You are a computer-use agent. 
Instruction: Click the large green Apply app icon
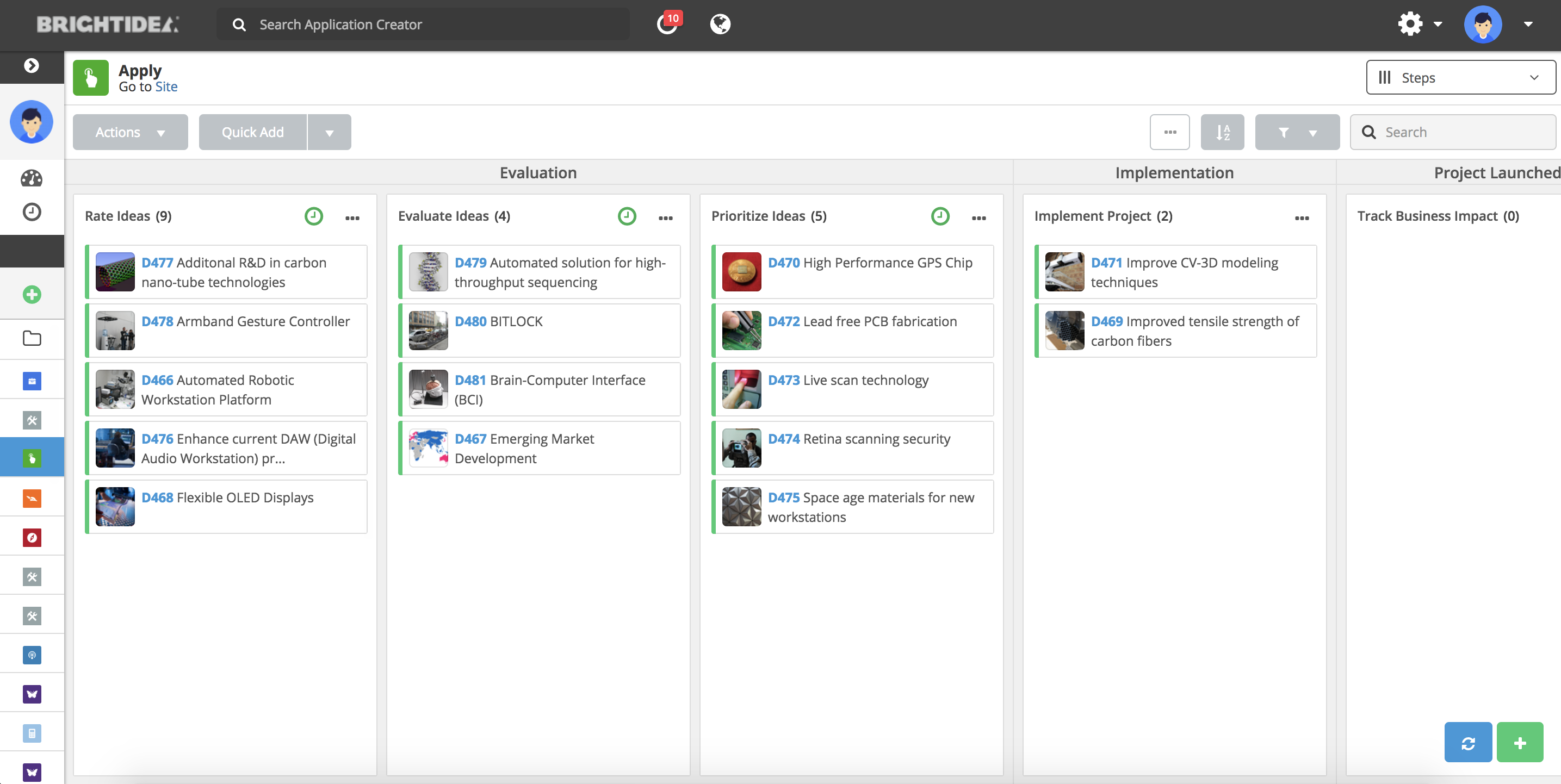click(91, 78)
